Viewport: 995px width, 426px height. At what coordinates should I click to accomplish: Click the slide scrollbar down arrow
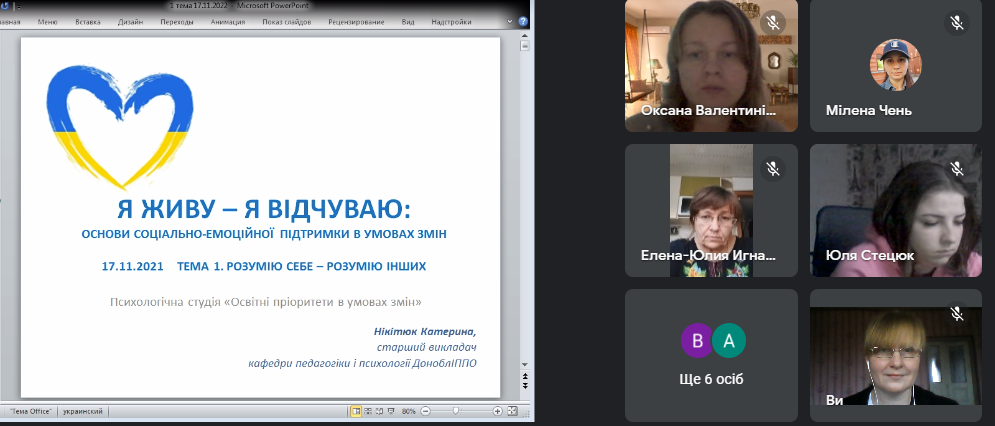pyautogui.click(x=525, y=364)
